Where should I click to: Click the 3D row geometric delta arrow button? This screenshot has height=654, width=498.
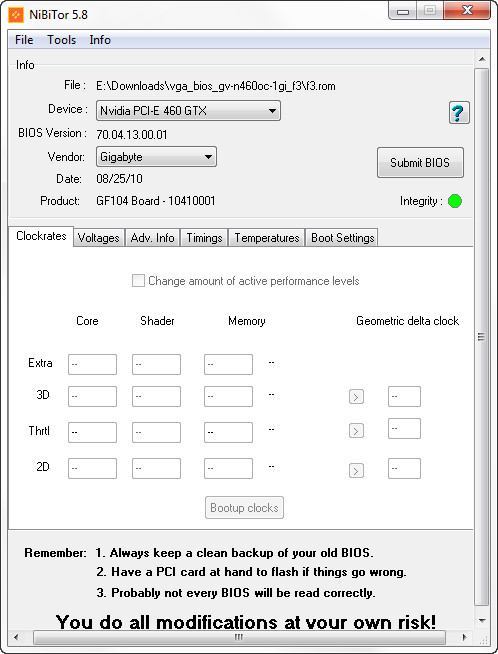point(356,397)
